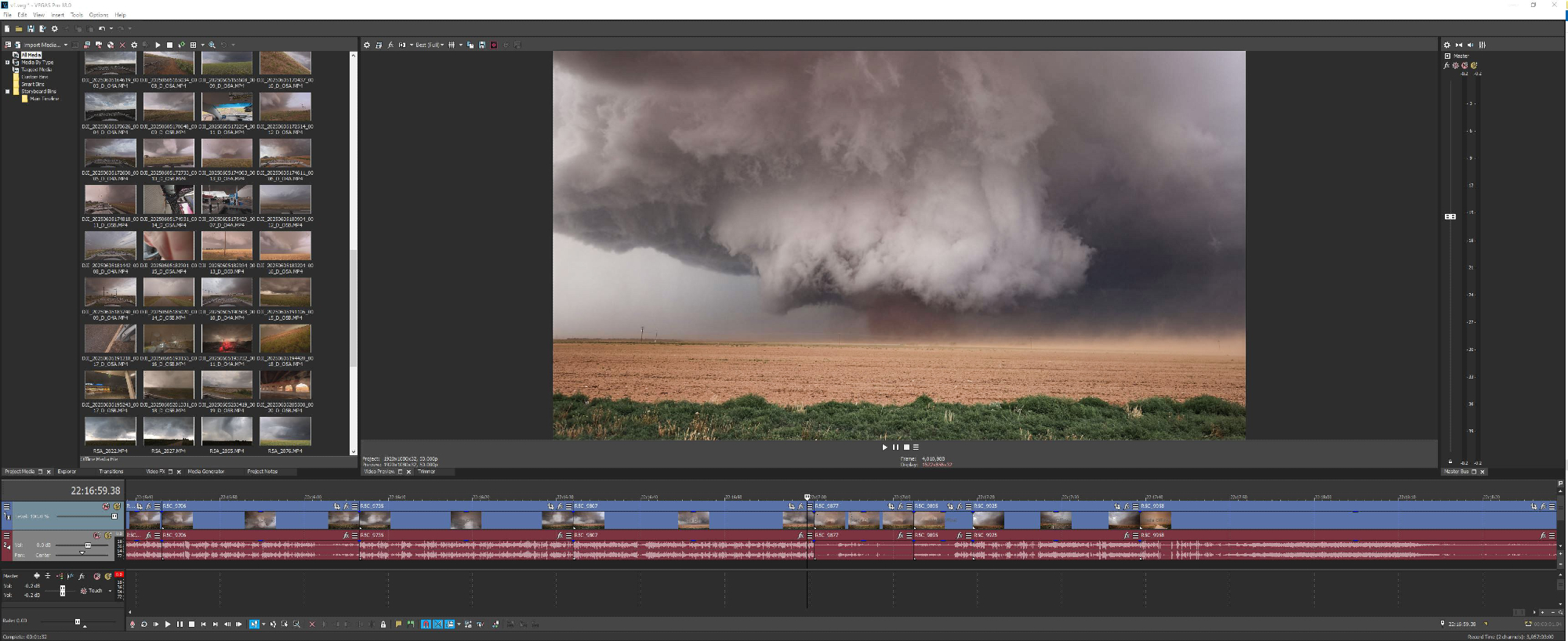This screenshot has height=641, width=1568.
Task: Click the audio track Vol slider handle
Action: click(x=87, y=545)
